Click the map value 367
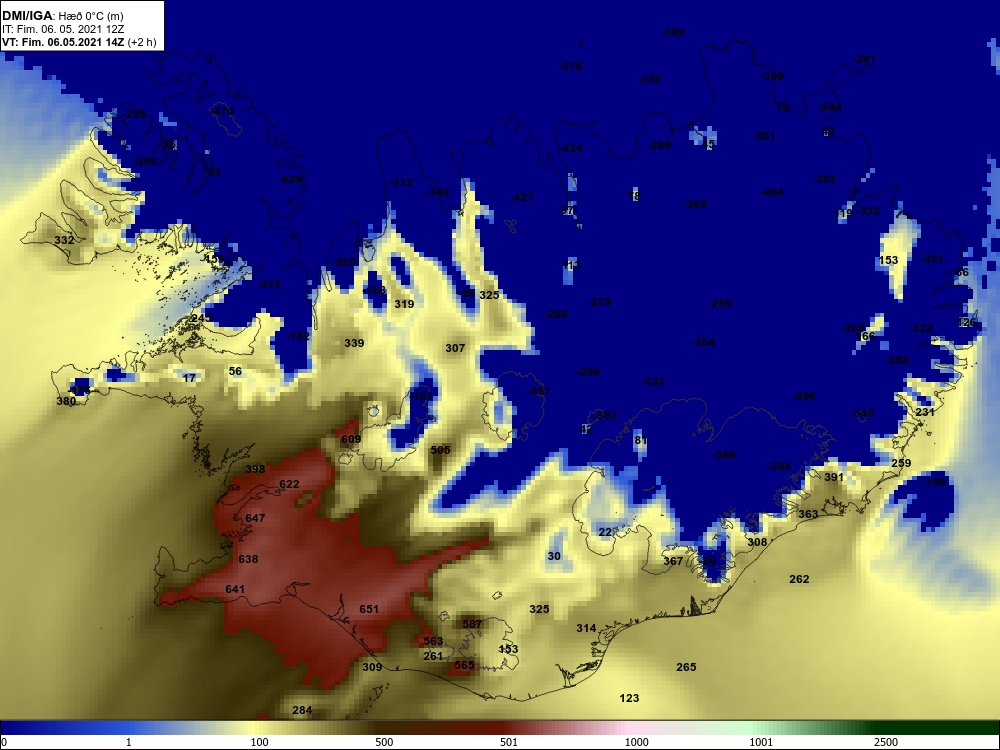1000x750 pixels. coord(673,561)
